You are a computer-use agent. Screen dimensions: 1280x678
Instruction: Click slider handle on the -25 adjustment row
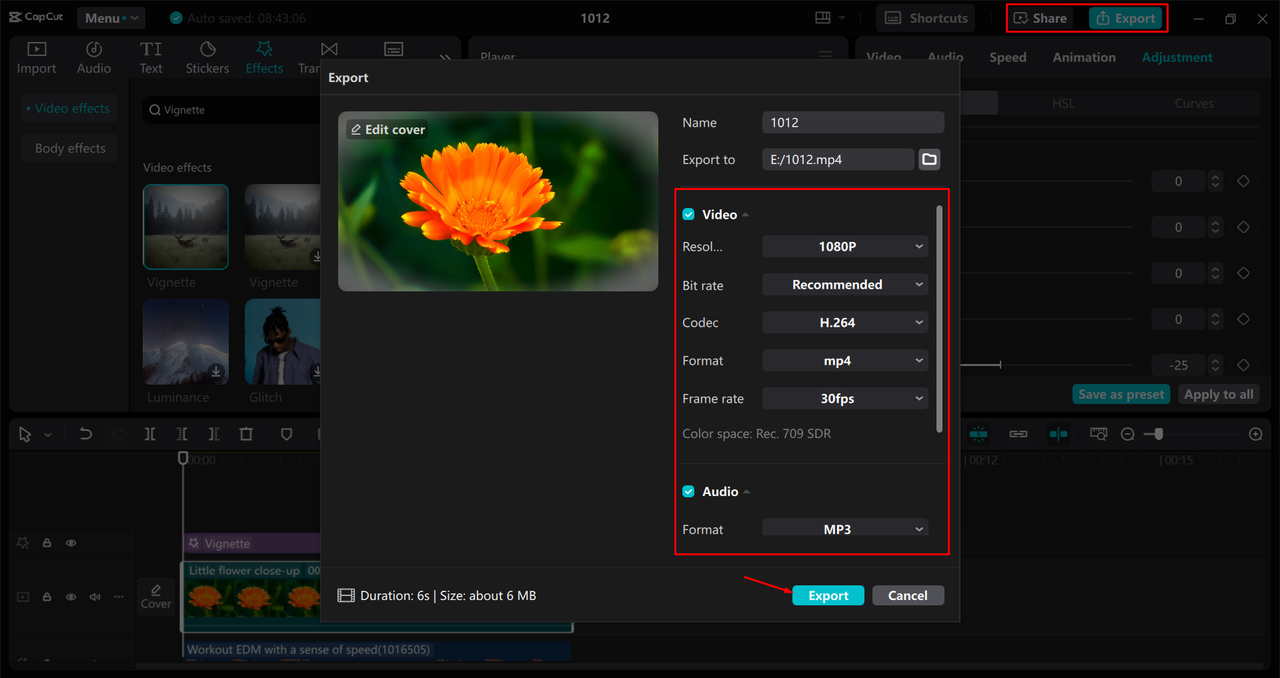(1000, 365)
